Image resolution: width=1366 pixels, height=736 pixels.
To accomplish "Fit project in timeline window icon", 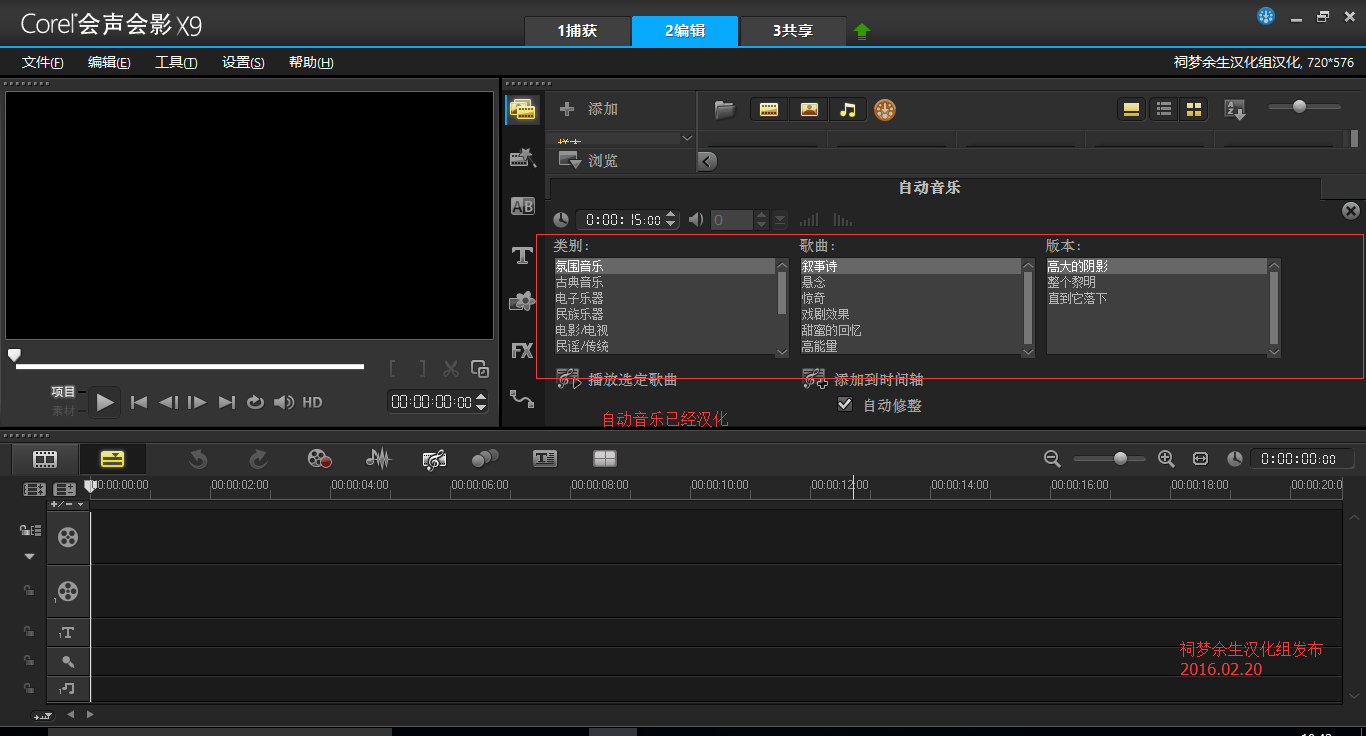I will click(x=1200, y=458).
